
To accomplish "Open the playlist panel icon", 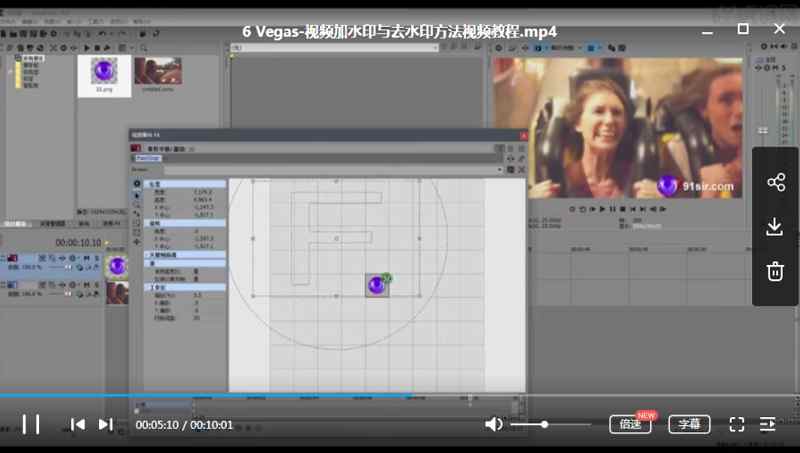I will (768, 424).
